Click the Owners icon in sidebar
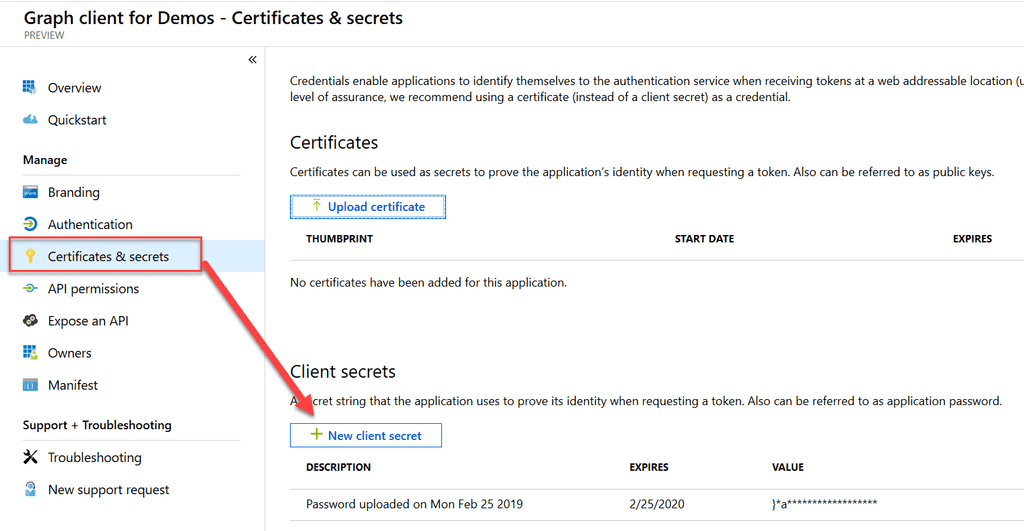The height and width of the screenshot is (531, 1024). [x=30, y=353]
